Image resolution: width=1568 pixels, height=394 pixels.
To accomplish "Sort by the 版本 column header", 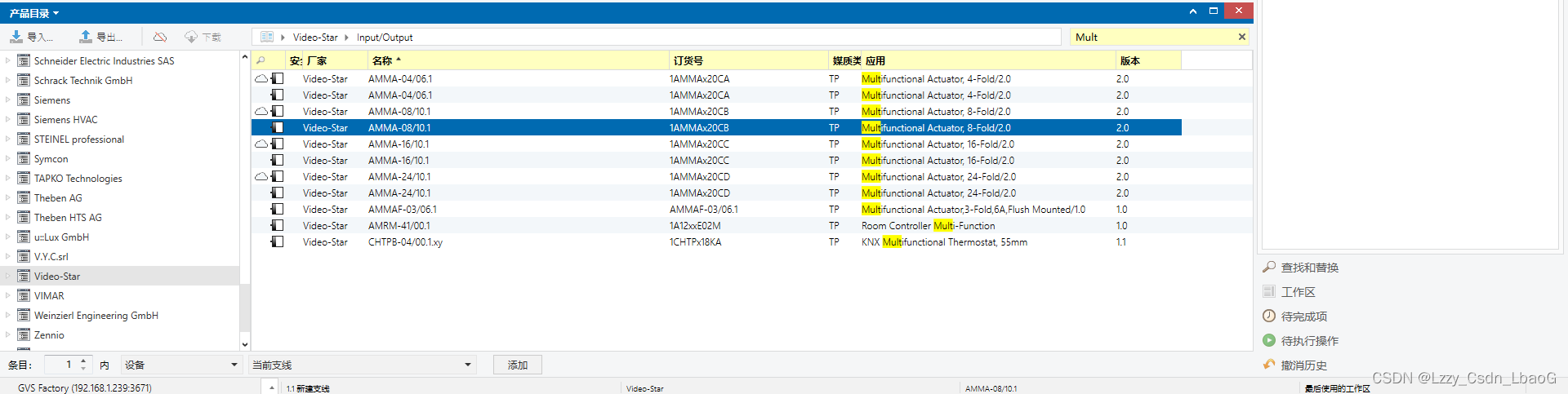I will click(x=1148, y=60).
